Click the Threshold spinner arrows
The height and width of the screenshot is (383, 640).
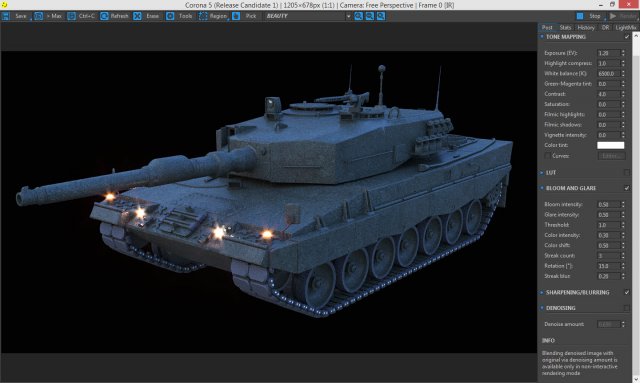(x=623, y=225)
